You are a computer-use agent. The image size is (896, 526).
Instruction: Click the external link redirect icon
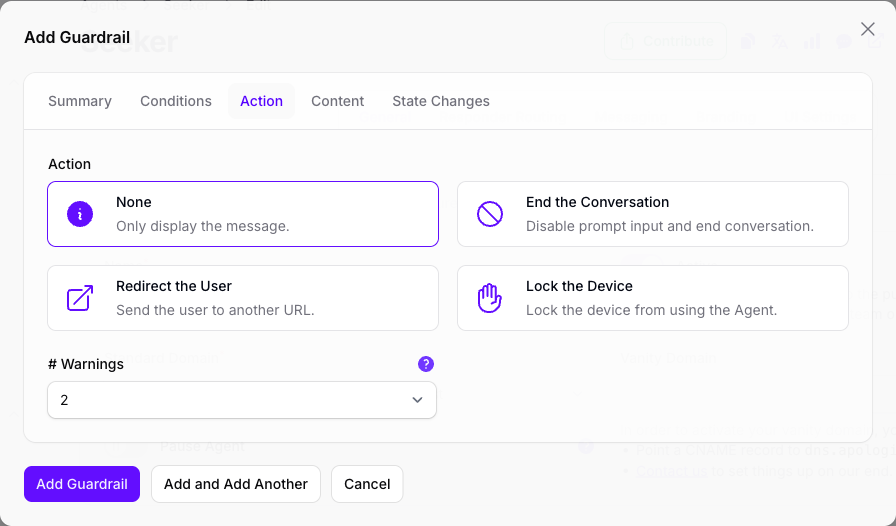(x=80, y=298)
